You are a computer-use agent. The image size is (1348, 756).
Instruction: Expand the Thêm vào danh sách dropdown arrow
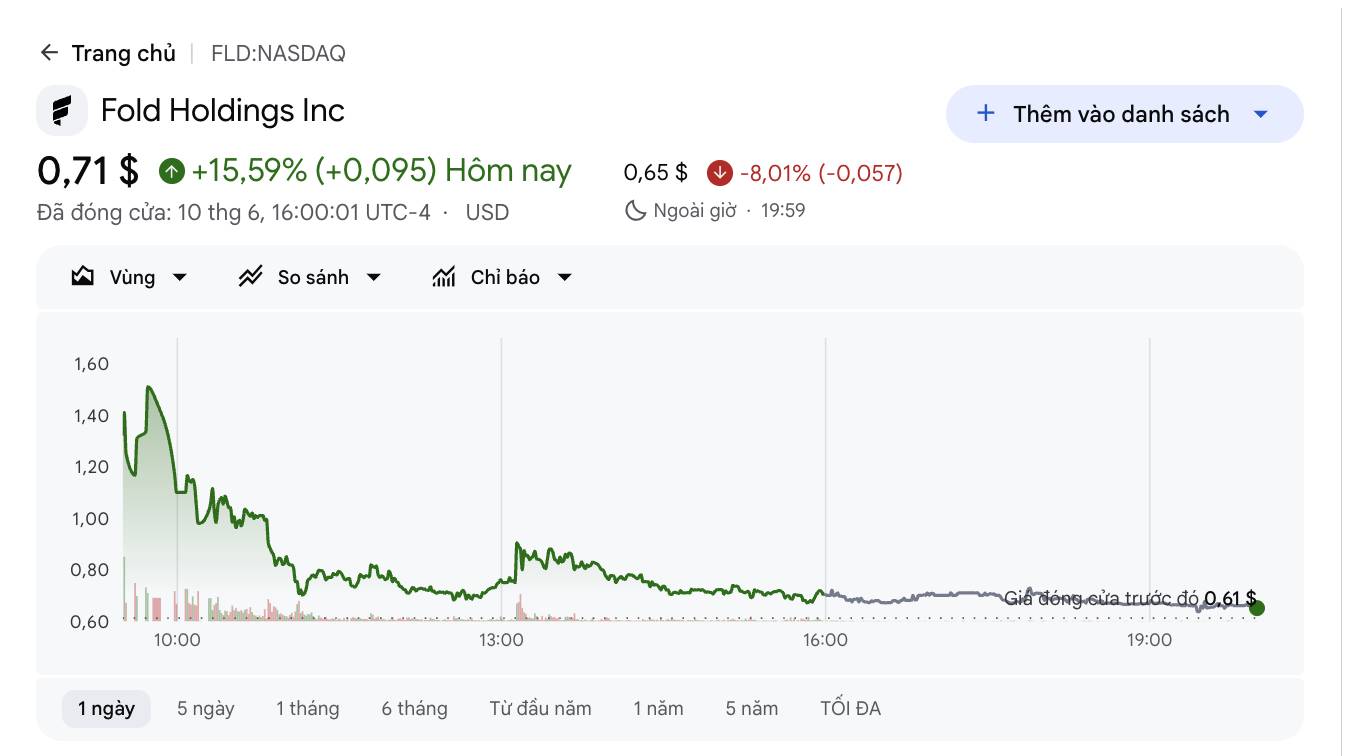click(1261, 114)
